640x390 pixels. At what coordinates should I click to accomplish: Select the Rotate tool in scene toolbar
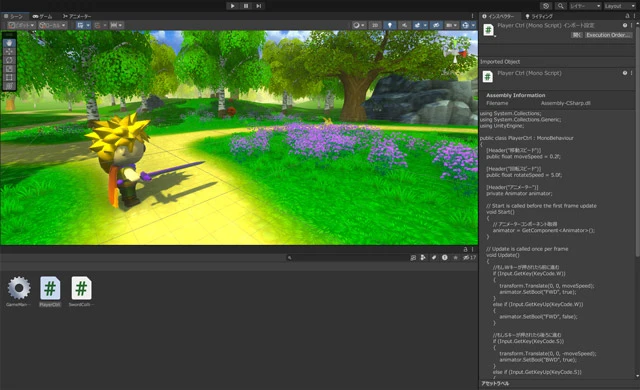pyautogui.click(x=9, y=60)
